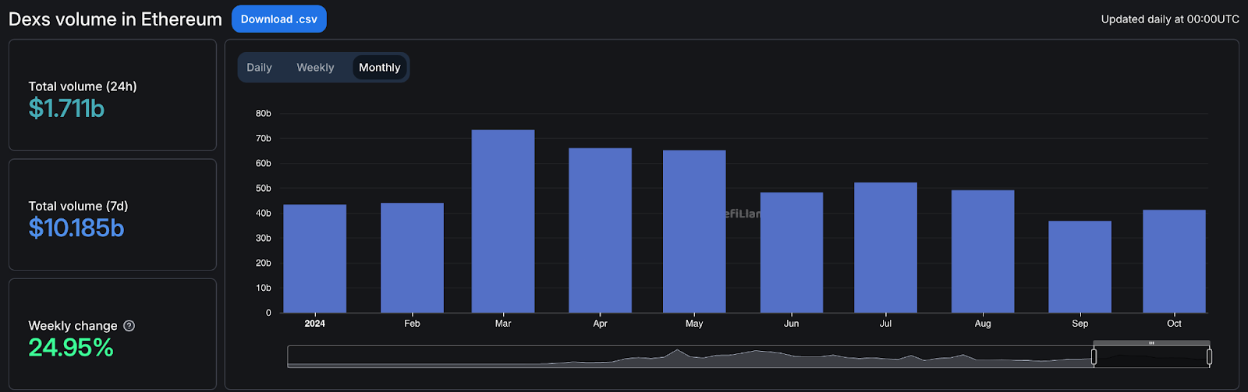Click the 24.95% weekly change value
The height and width of the screenshot is (392, 1248).
click(71, 348)
